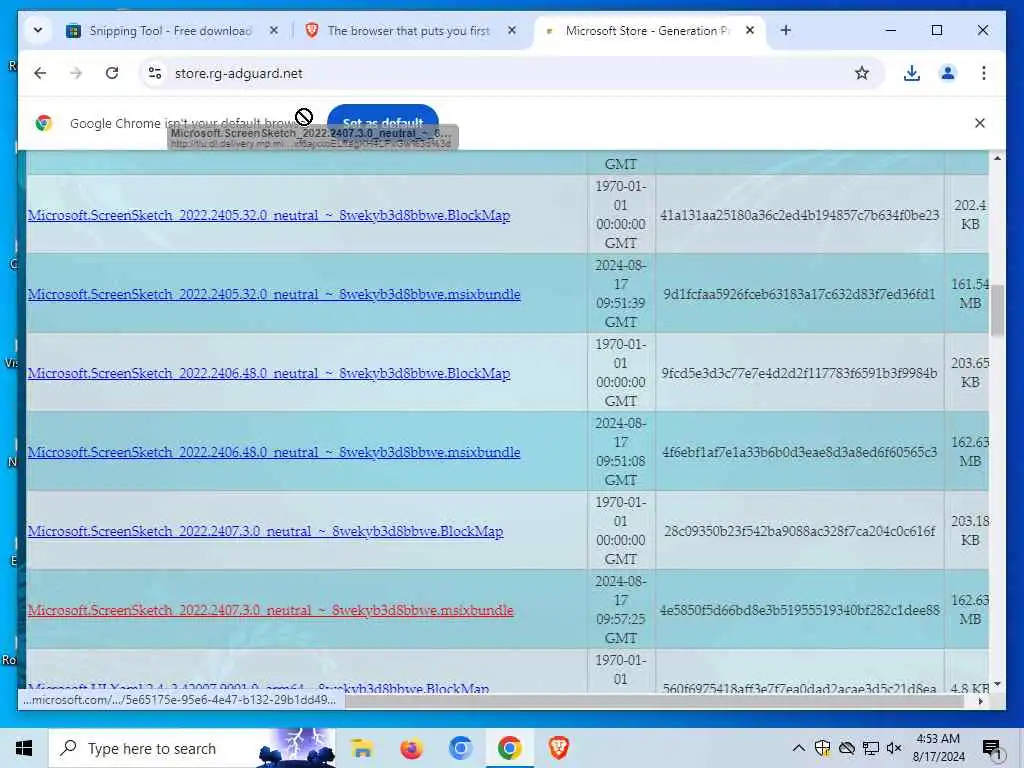Set Chrome as default browser
Screen dimensions: 1024x768
coord(383,123)
